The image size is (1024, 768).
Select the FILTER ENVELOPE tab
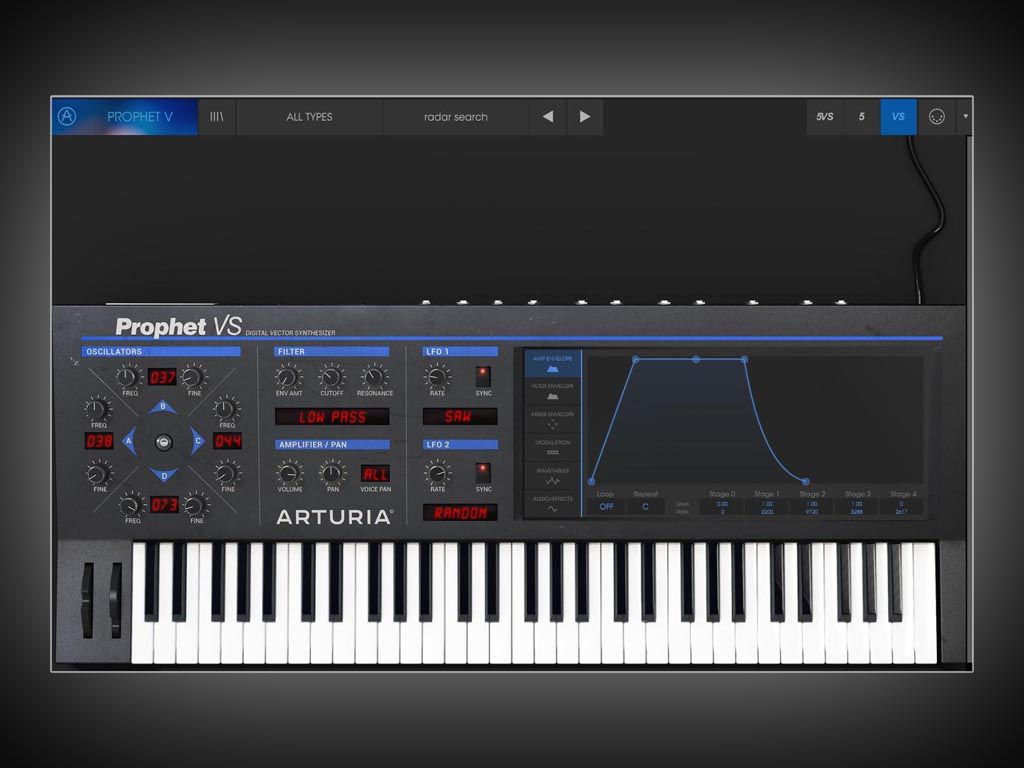pyautogui.click(x=552, y=392)
